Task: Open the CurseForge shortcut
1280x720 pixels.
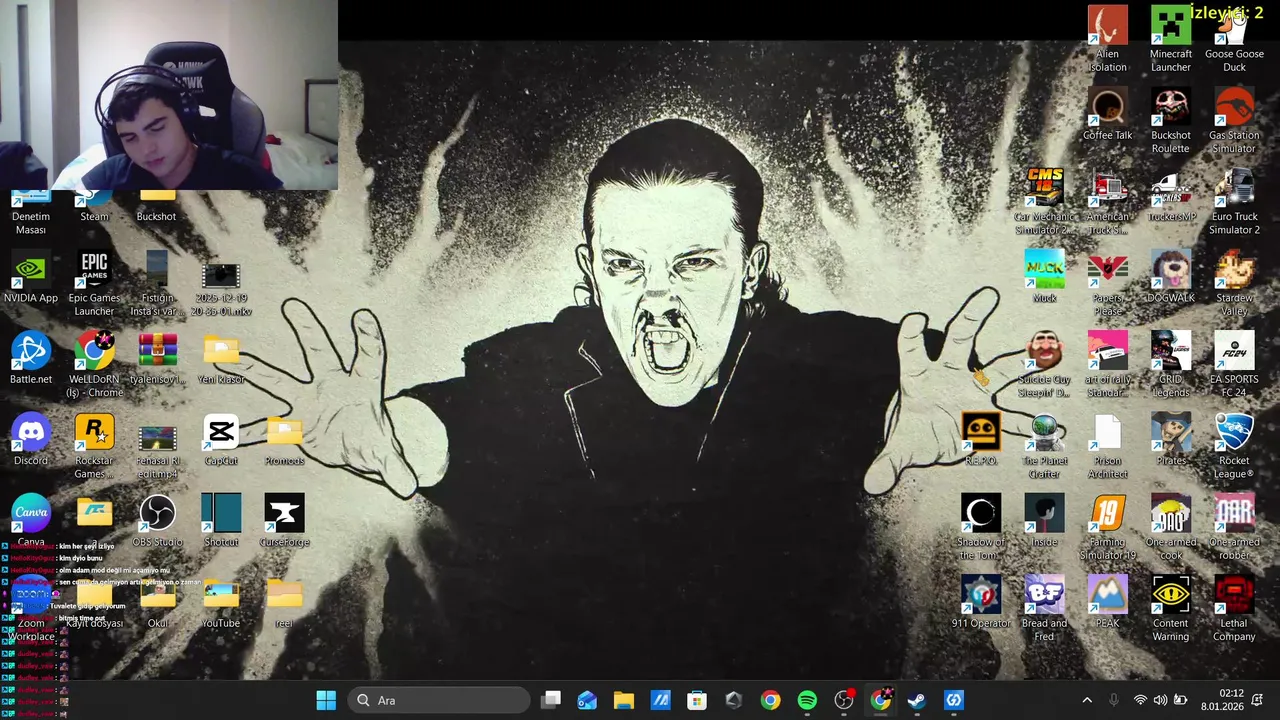Action: click(x=284, y=521)
